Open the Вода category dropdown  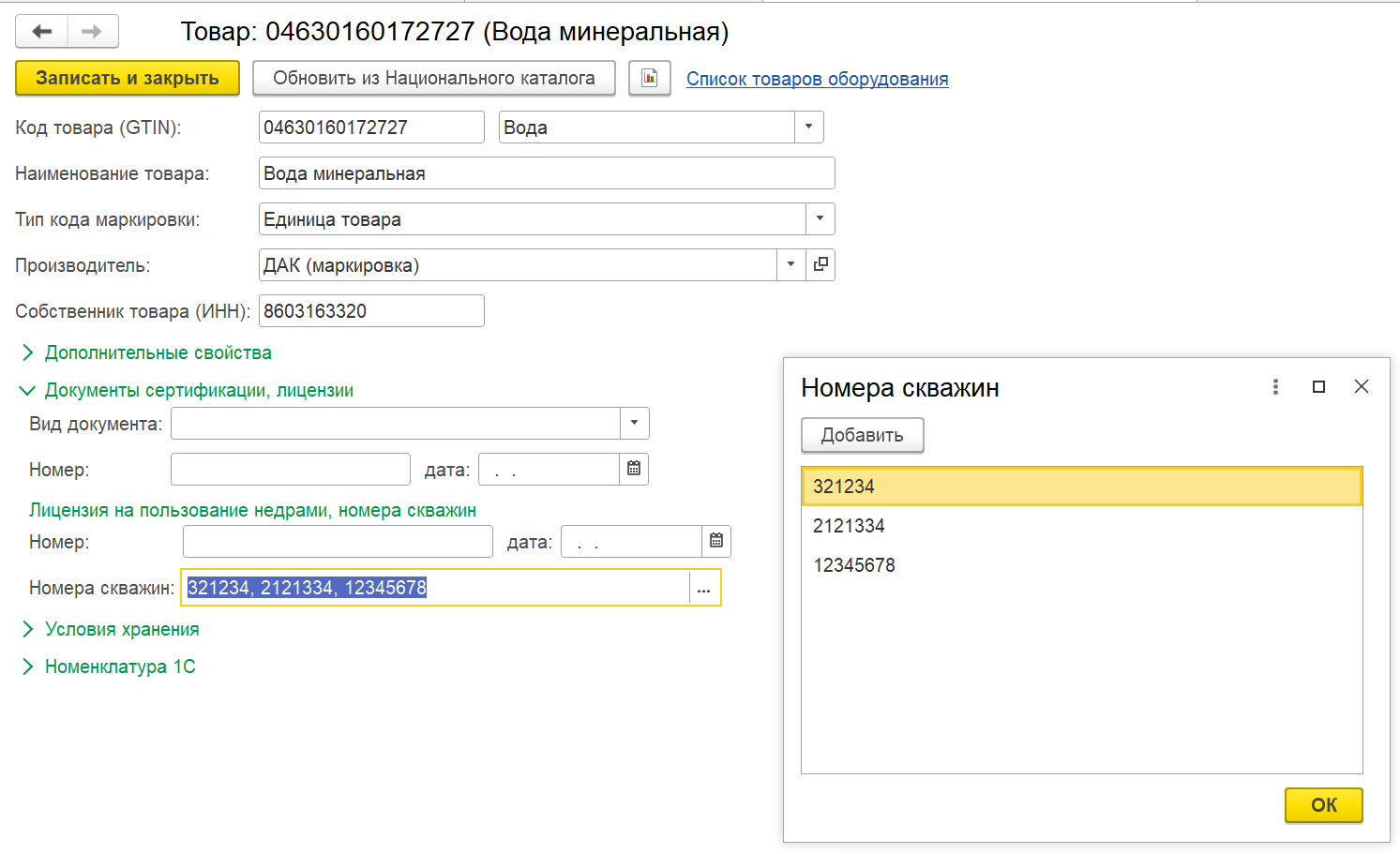[x=808, y=127]
